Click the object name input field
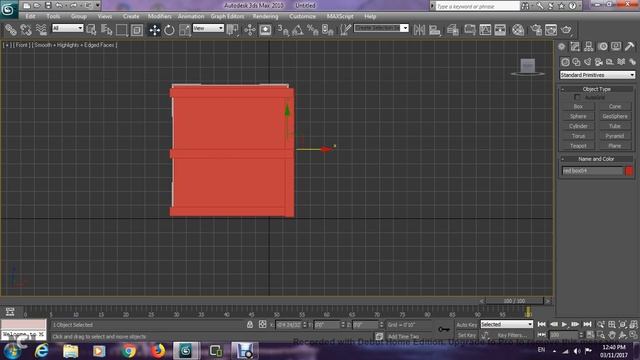 tap(593, 171)
